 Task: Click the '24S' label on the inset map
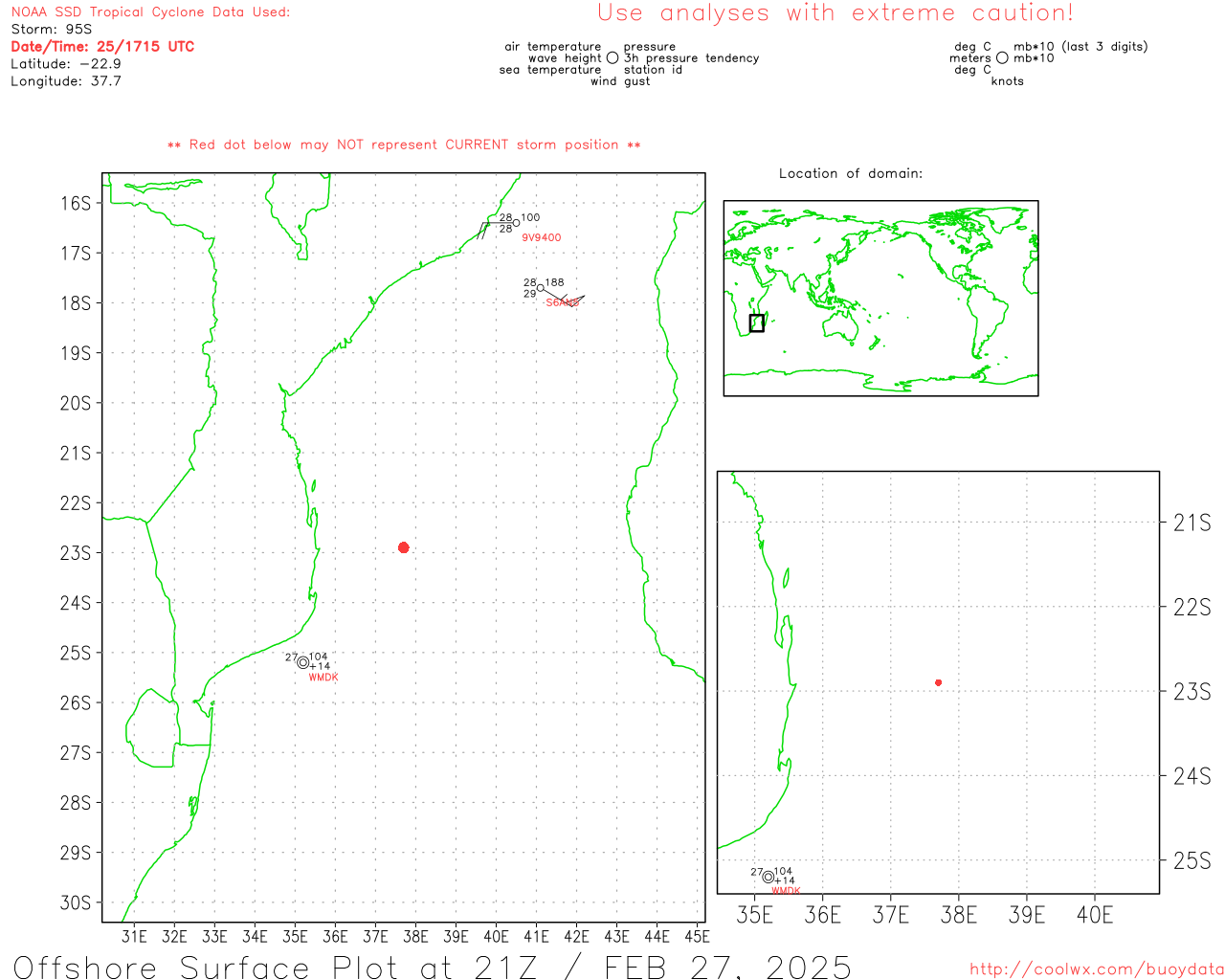coord(1192,776)
